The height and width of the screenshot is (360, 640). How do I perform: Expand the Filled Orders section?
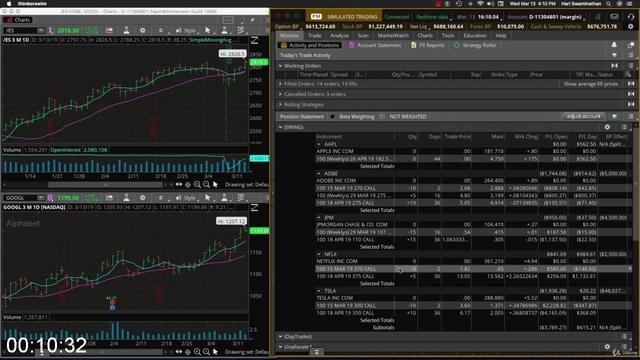click(280, 84)
